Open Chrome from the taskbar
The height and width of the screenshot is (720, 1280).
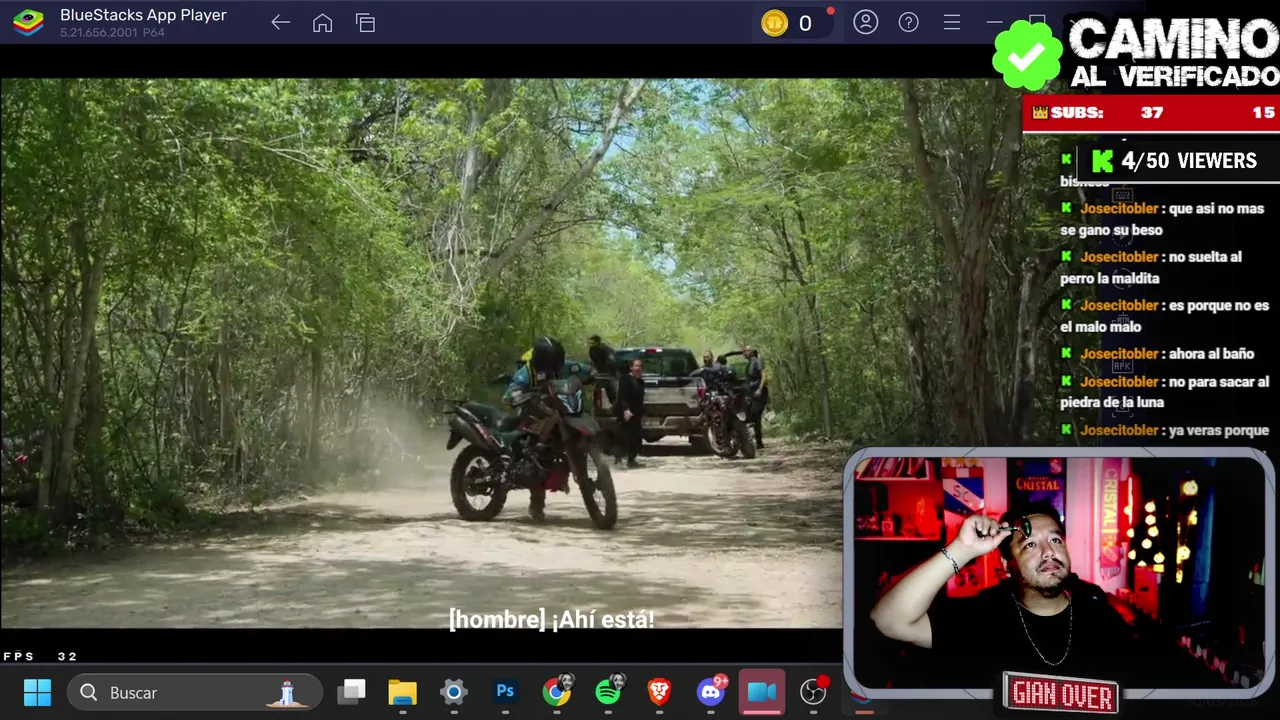click(x=557, y=691)
